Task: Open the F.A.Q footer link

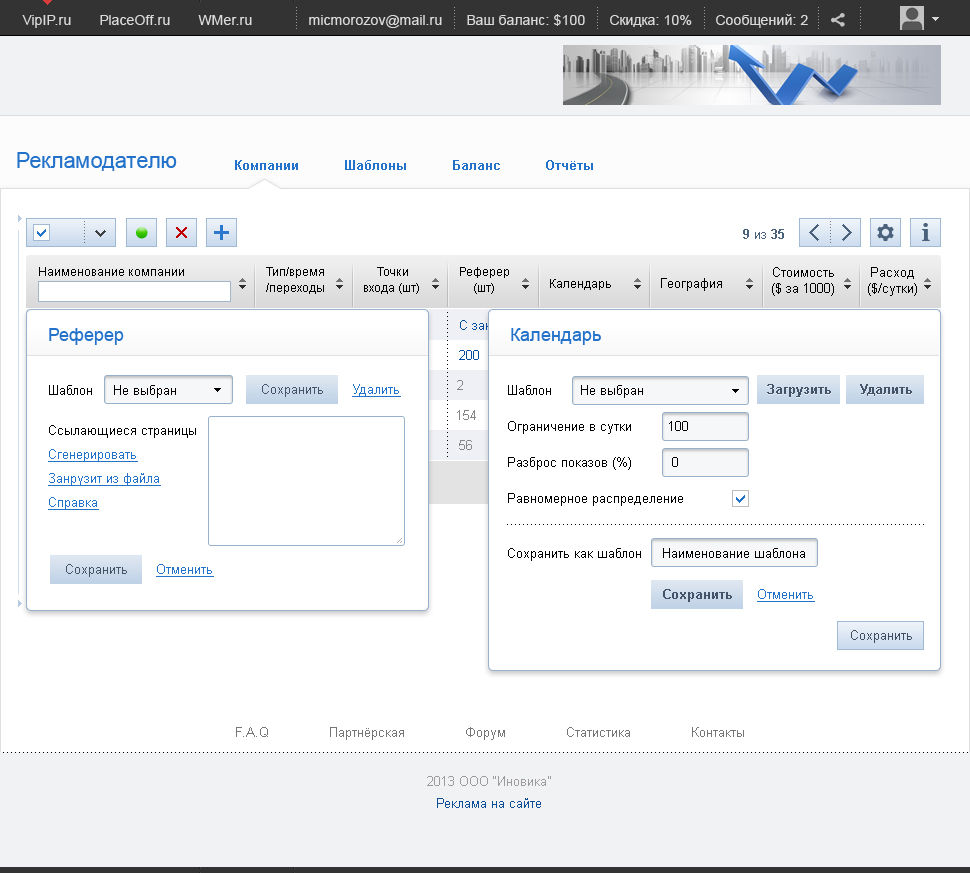Action: tap(252, 733)
